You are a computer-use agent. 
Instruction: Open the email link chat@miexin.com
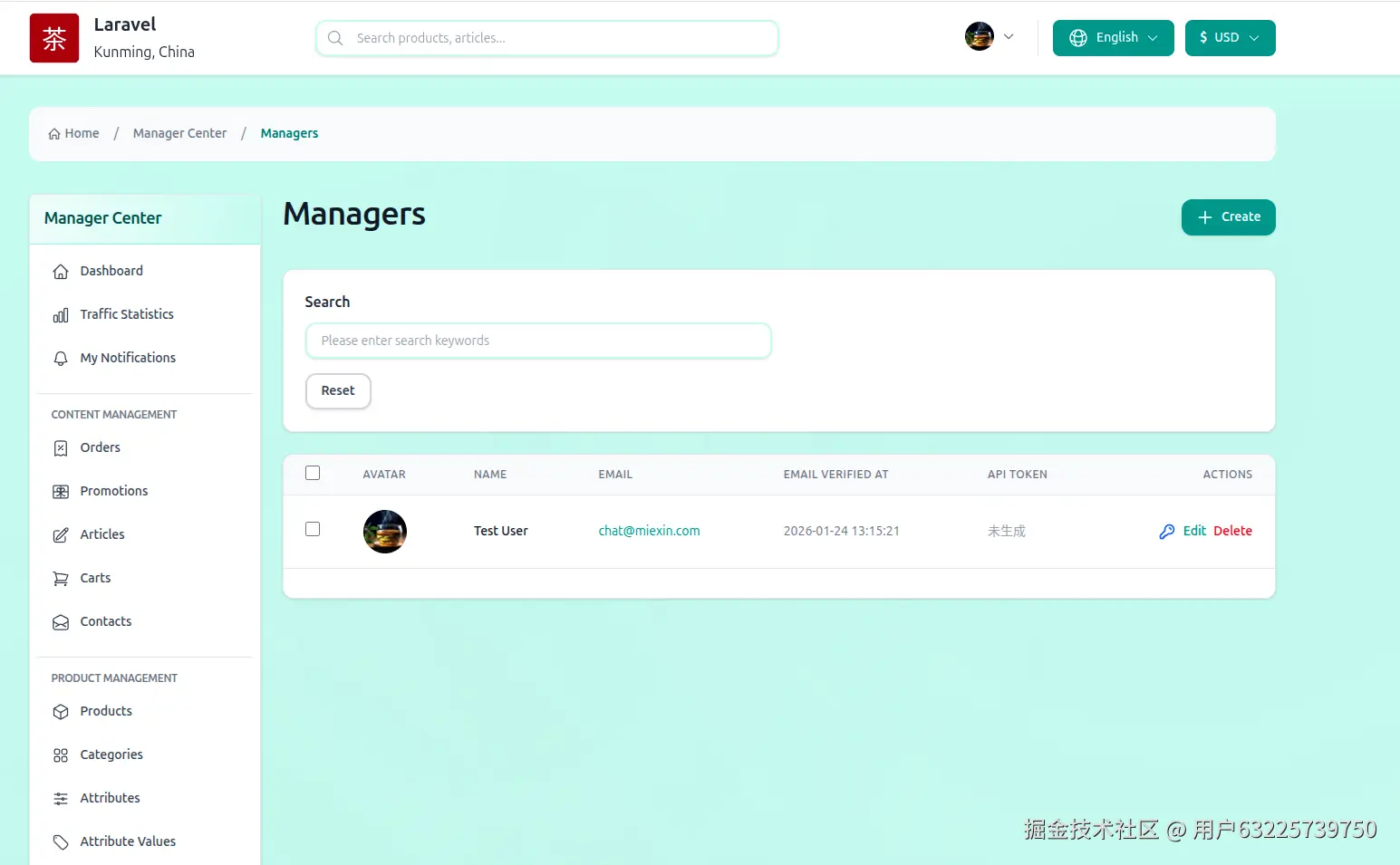point(649,531)
